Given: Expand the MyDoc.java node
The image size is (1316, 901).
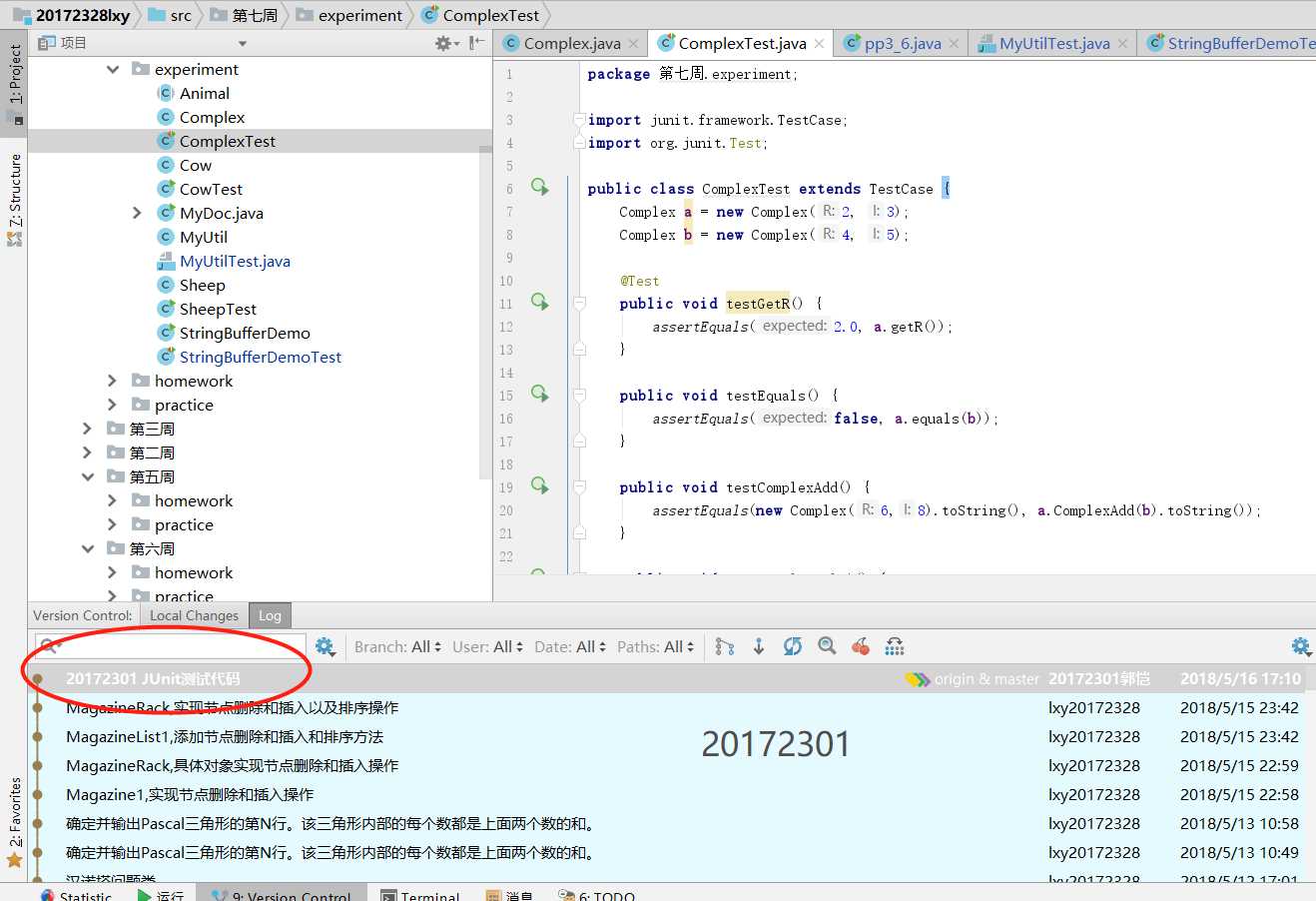Looking at the screenshot, I should [138, 213].
